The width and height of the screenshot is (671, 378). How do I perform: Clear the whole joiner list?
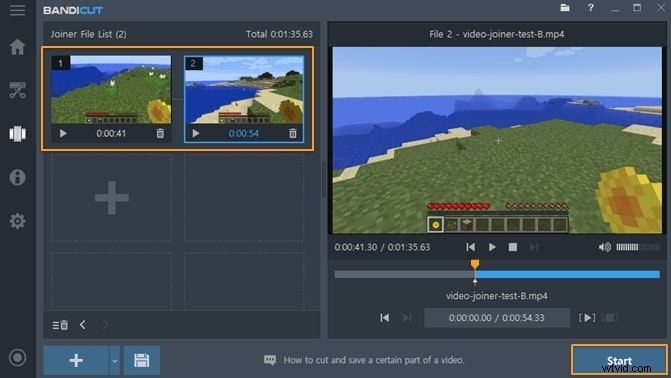[60, 325]
